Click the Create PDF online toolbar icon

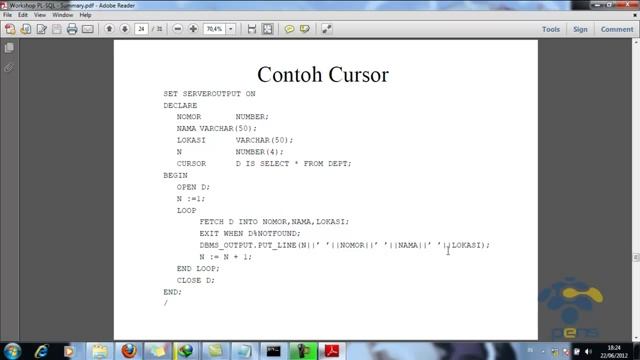tap(10, 29)
